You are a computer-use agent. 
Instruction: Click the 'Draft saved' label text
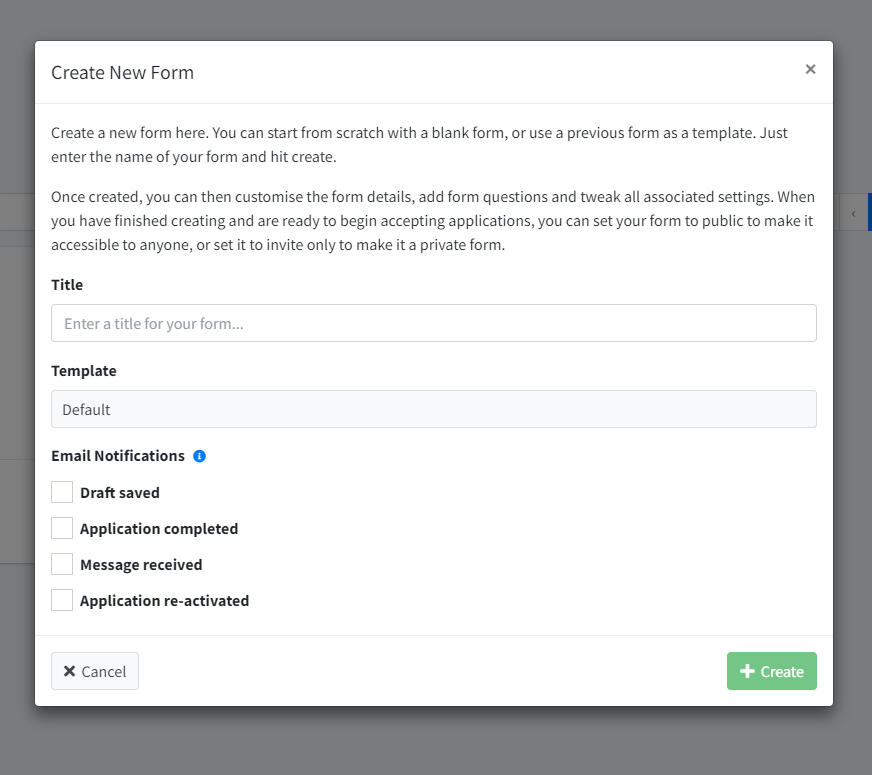click(x=120, y=493)
